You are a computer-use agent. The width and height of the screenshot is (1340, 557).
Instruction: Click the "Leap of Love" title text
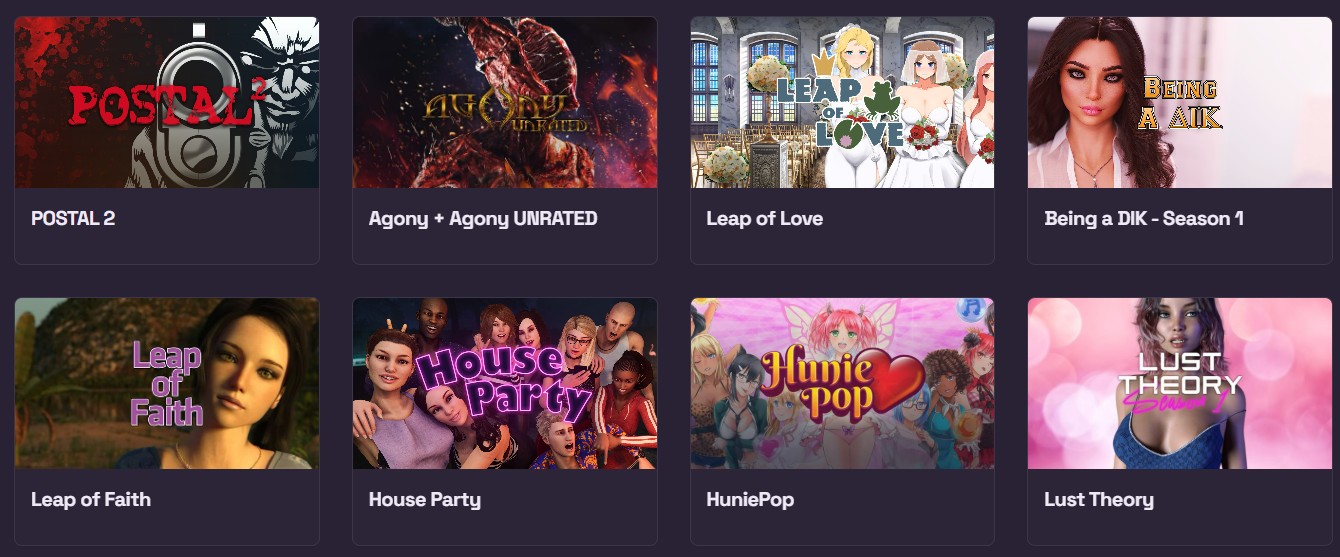[x=765, y=218]
